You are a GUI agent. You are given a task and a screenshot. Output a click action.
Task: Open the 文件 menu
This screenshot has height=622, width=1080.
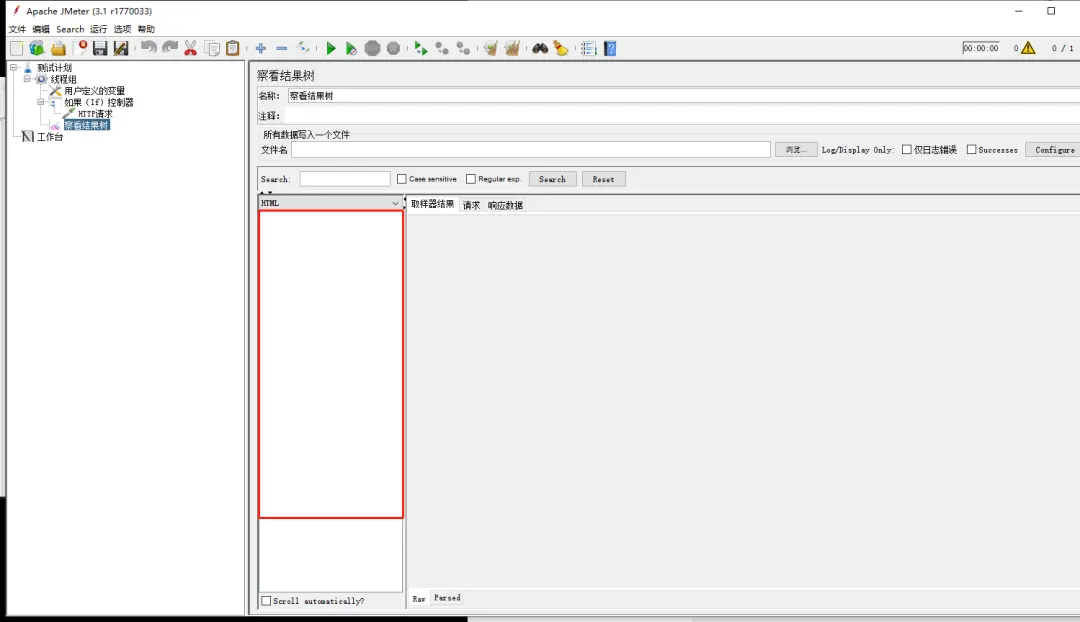pos(17,29)
